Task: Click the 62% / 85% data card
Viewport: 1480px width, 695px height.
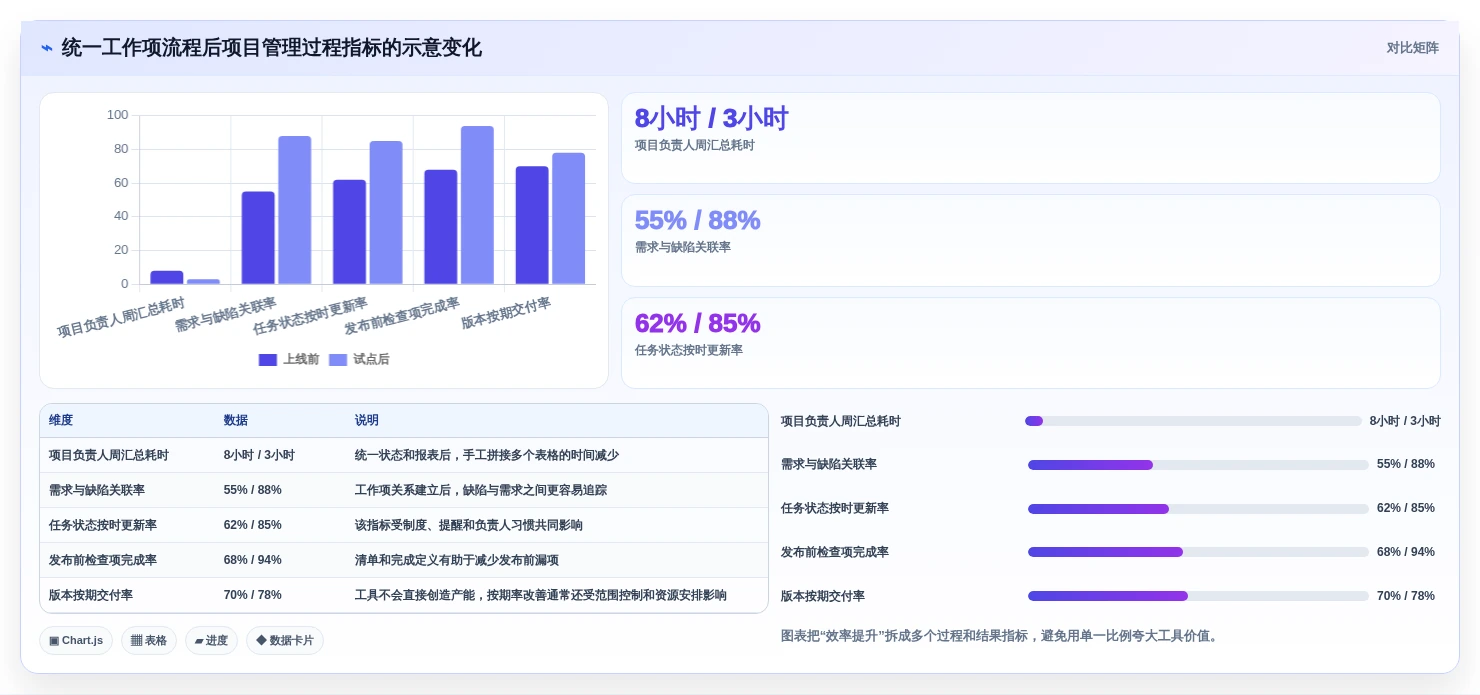Action: pos(1031,343)
